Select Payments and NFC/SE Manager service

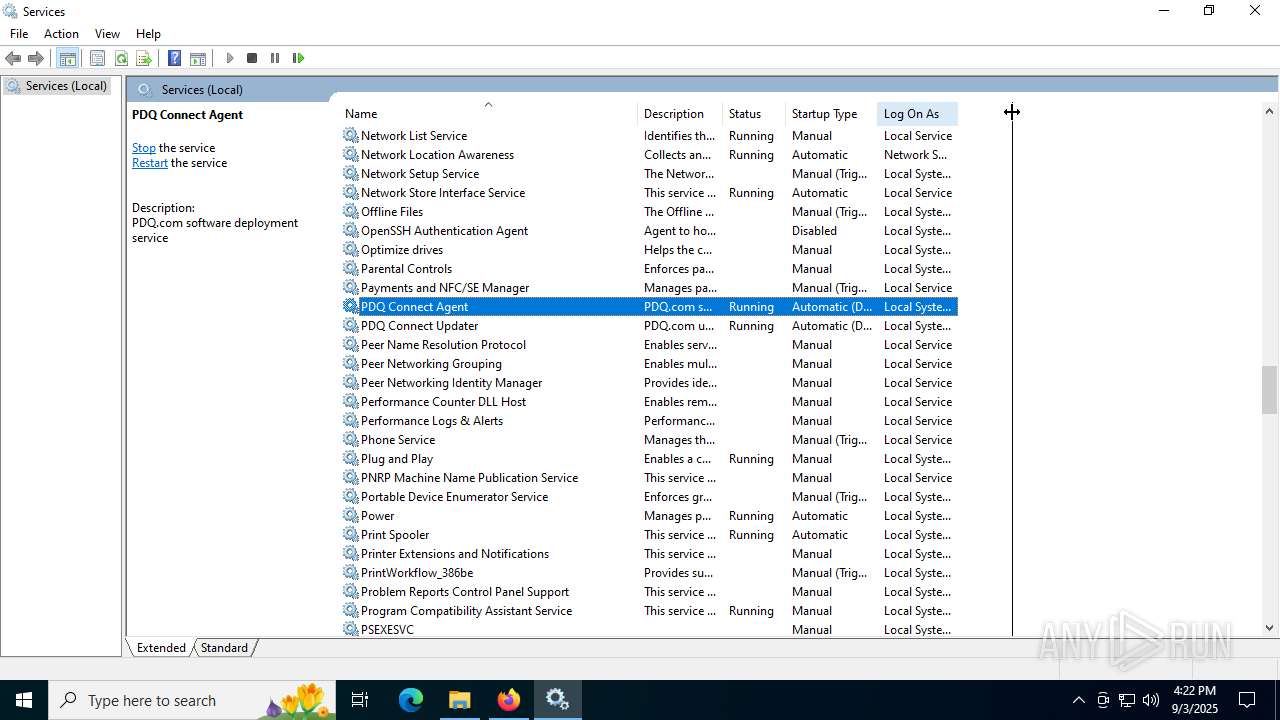pos(649,287)
